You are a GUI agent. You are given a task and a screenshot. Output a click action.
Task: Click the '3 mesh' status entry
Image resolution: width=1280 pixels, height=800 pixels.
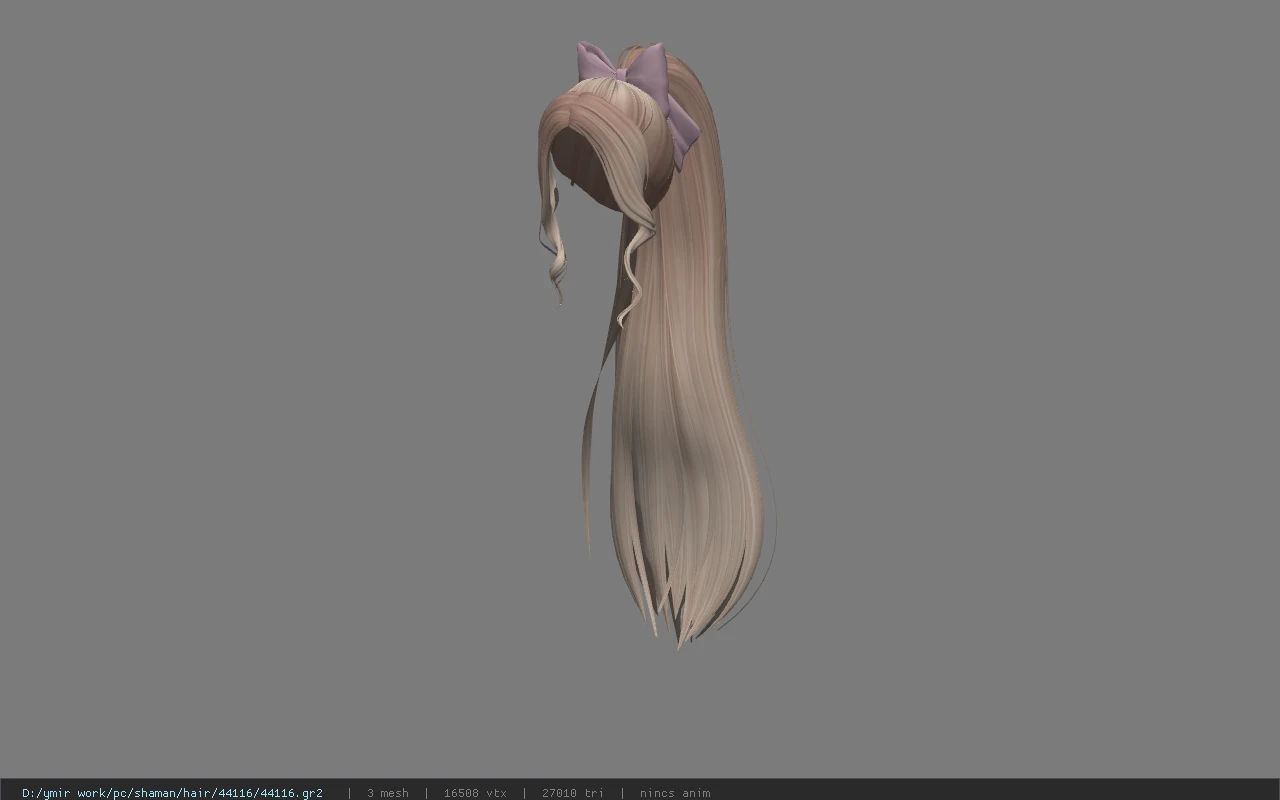pos(387,793)
